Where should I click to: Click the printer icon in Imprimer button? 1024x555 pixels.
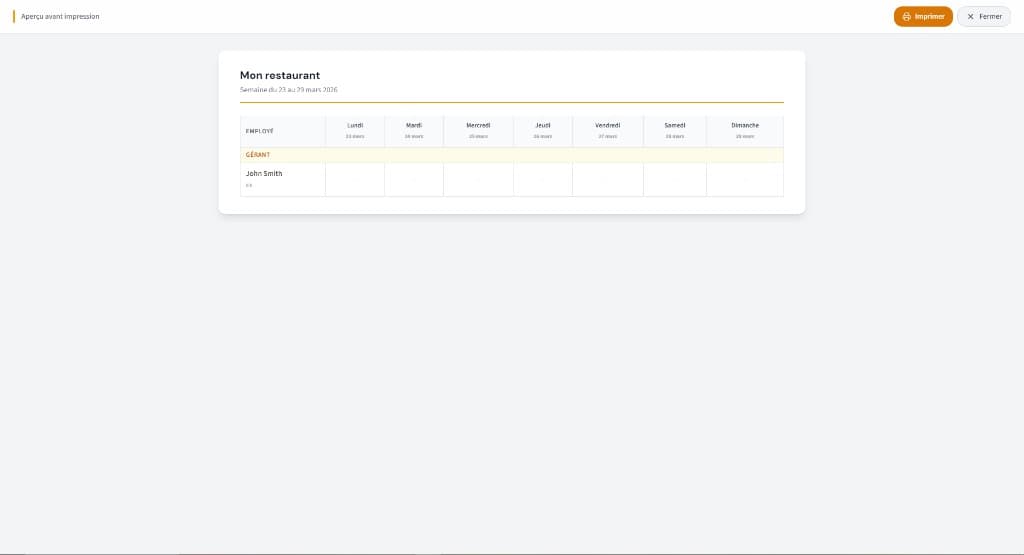(906, 17)
